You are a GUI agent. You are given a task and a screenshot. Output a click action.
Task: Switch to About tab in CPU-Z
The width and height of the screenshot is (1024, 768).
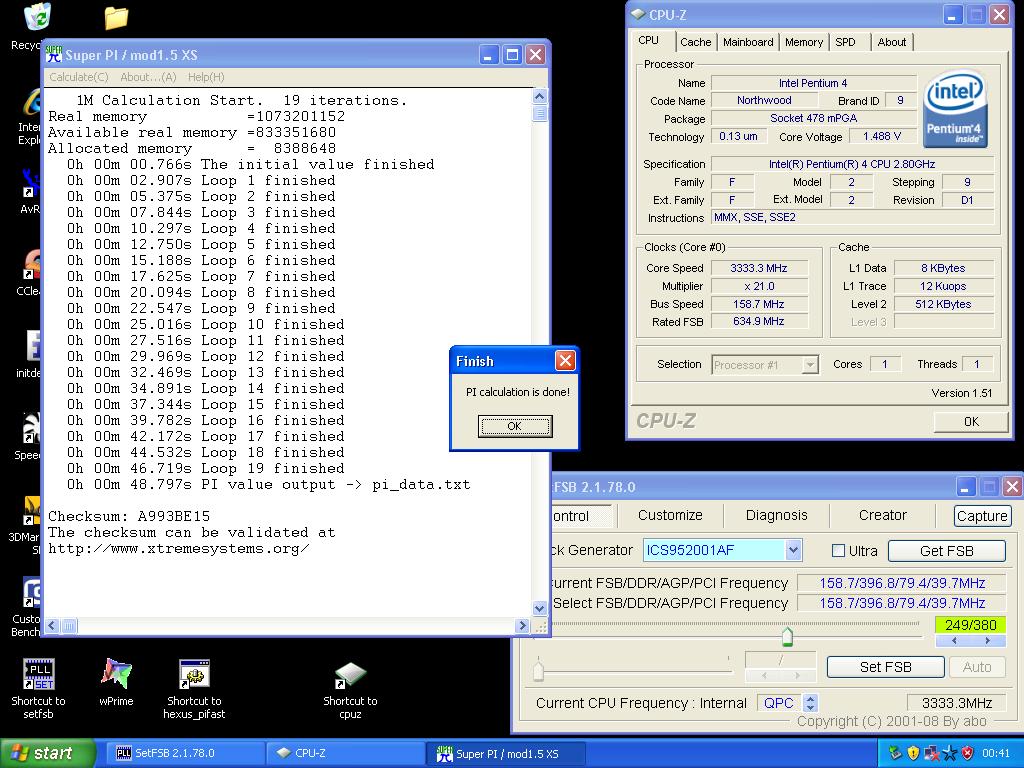tap(891, 42)
